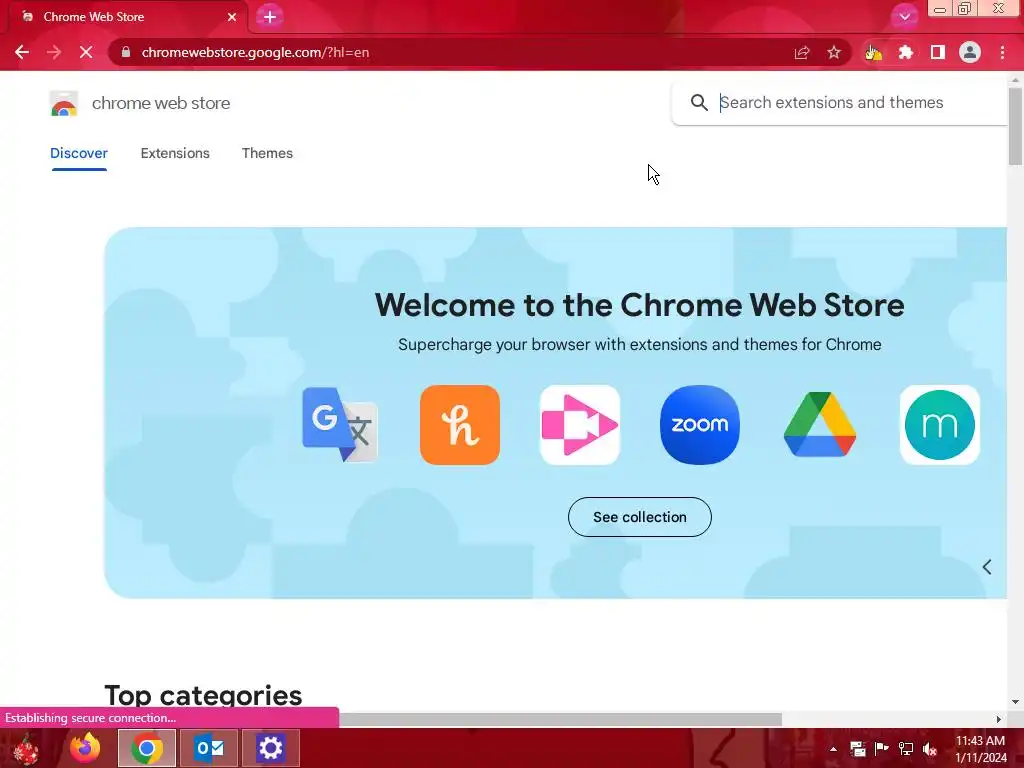Open a new tab
Image resolution: width=1024 pixels, height=768 pixels.
(270, 17)
